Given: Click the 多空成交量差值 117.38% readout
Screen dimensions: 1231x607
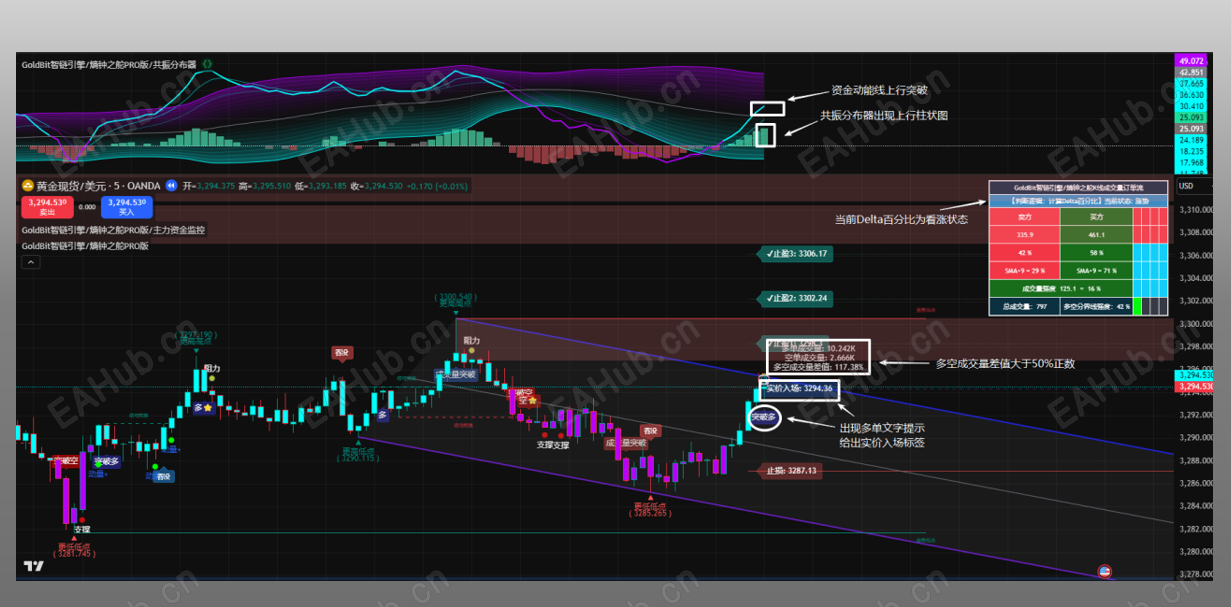Looking at the screenshot, I should pyautogui.click(x=819, y=367).
